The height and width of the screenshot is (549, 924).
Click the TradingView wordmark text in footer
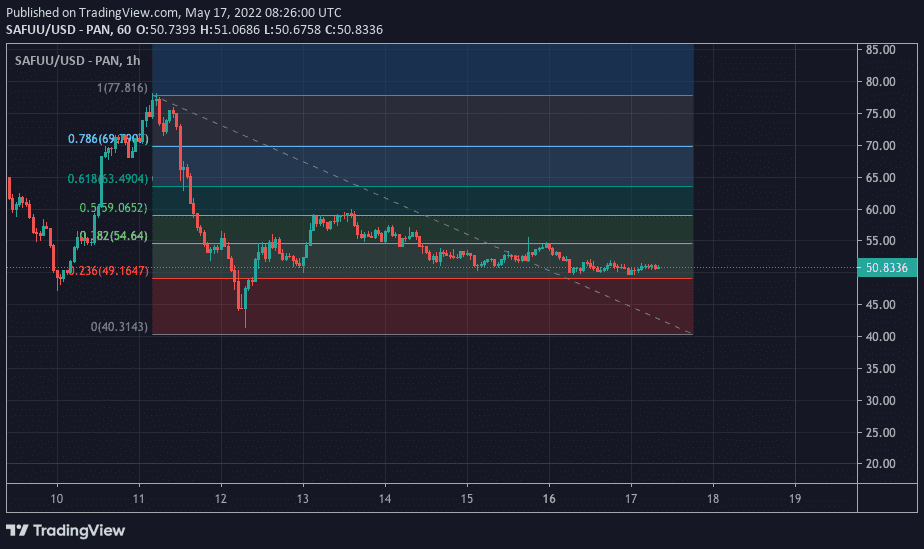[x=78, y=529]
